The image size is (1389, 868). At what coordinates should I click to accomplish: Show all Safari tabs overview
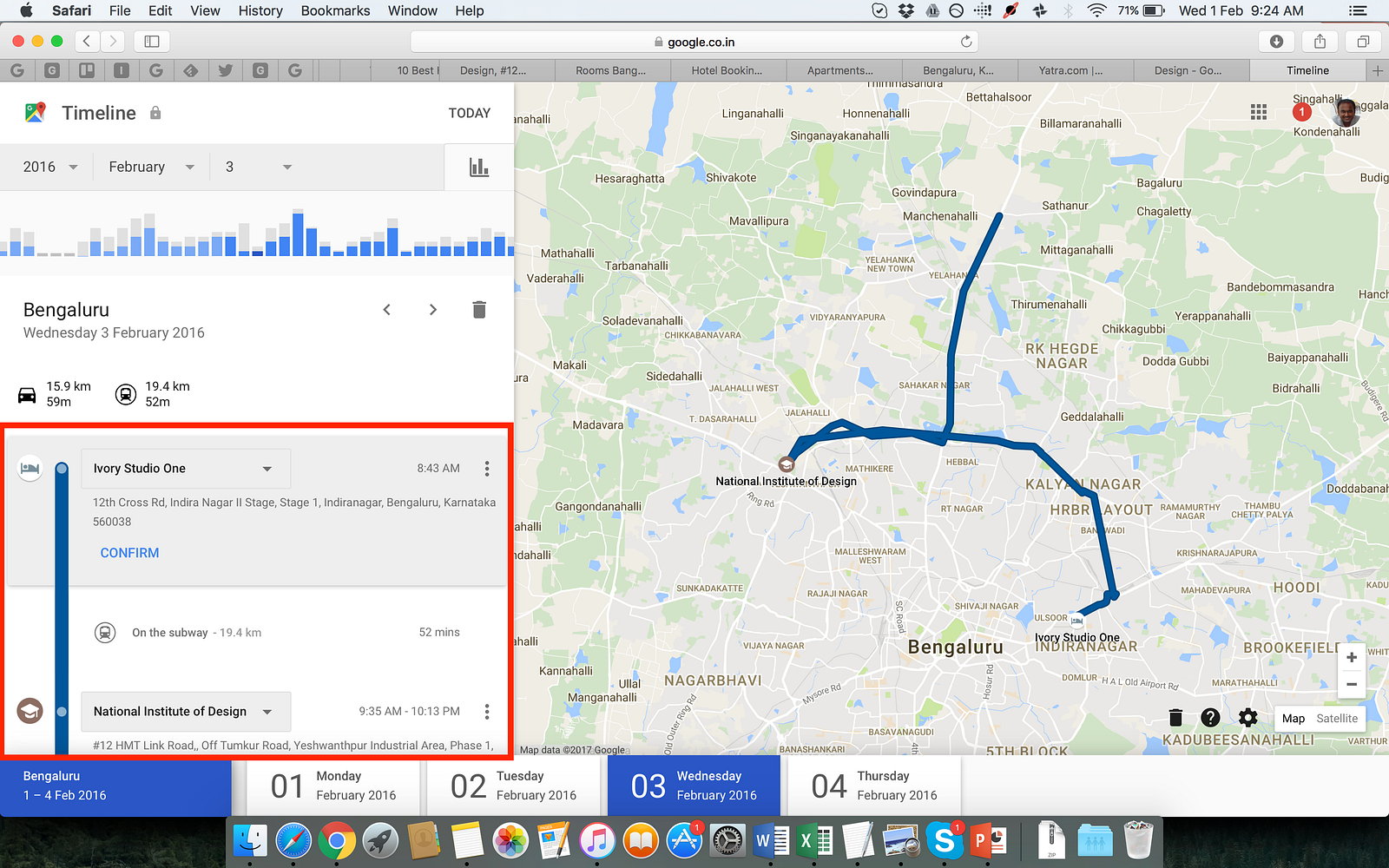pyautogui.click(x=1363, y=41)
